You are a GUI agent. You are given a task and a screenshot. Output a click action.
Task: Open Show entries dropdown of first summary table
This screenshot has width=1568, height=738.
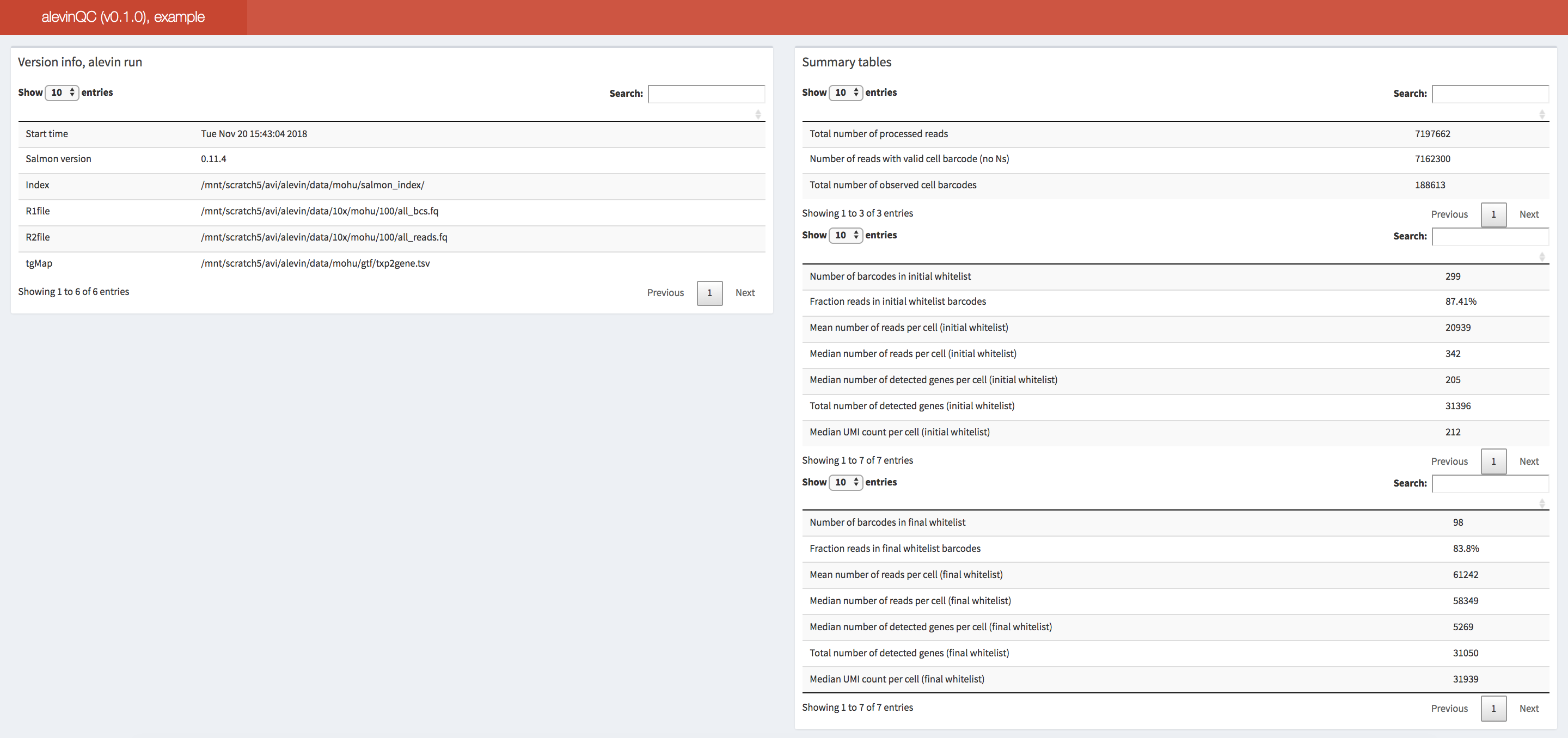point(846,93)
